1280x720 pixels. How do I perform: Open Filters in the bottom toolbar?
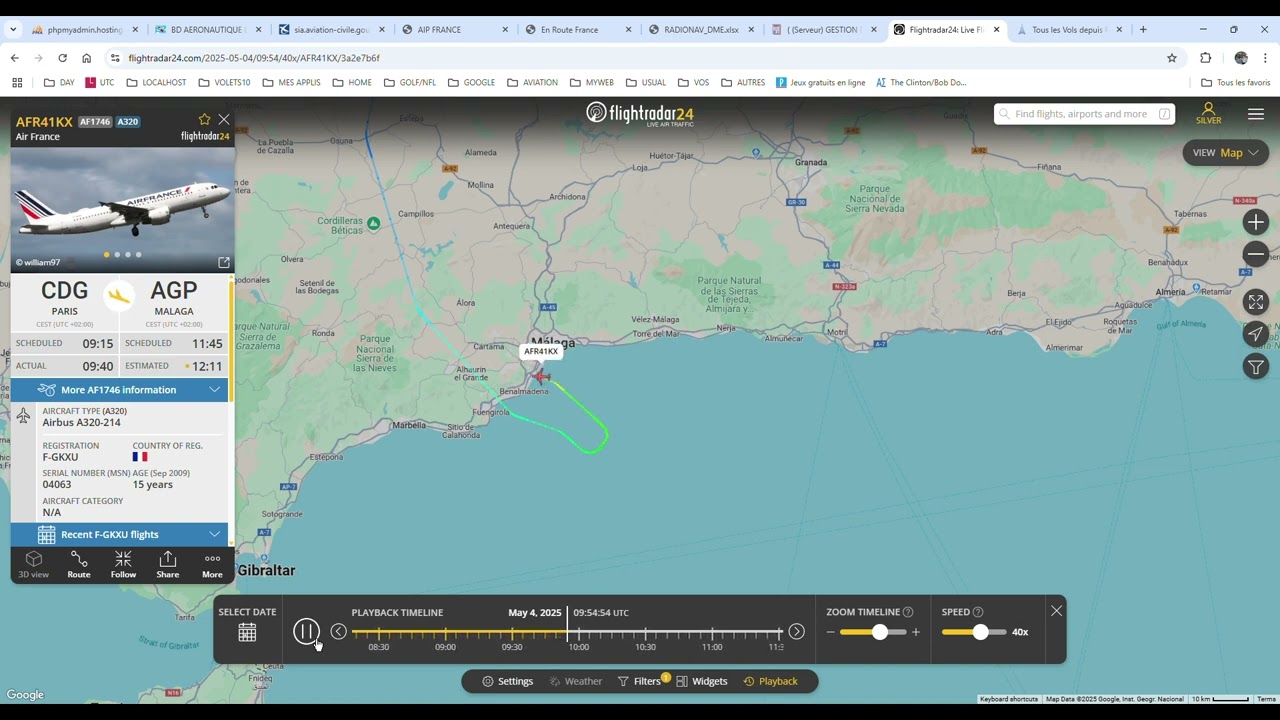click(641, 682)
